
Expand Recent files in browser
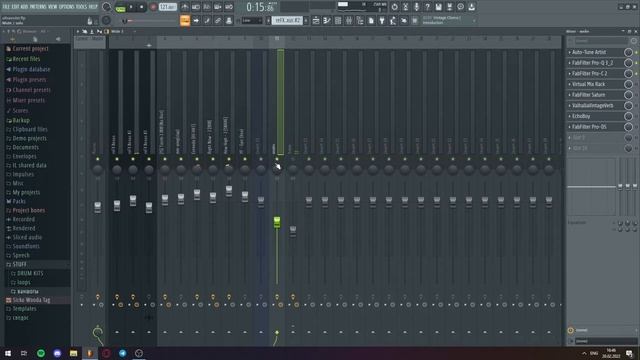point(26,59)
